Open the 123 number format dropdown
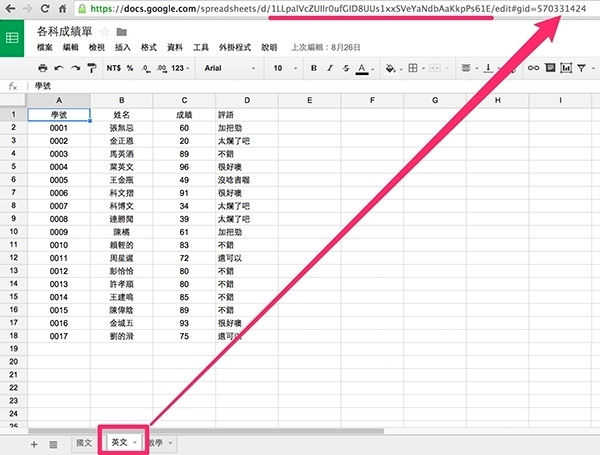 [180, 68]
